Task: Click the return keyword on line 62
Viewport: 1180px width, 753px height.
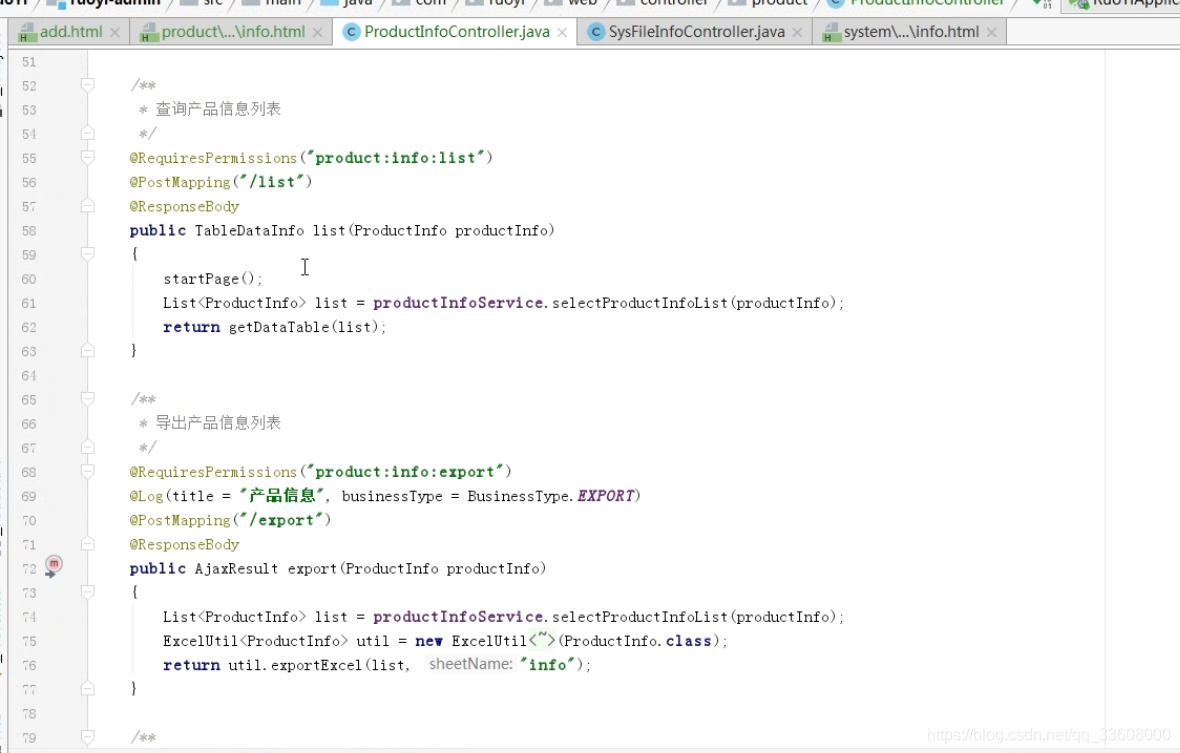Action: [192, 327]
